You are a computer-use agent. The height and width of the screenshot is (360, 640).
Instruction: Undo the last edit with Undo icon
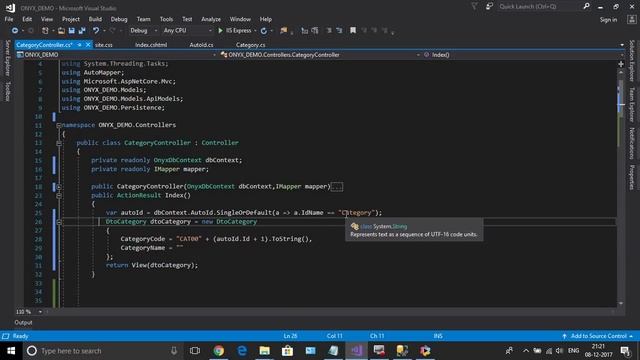tap(96, 31)
